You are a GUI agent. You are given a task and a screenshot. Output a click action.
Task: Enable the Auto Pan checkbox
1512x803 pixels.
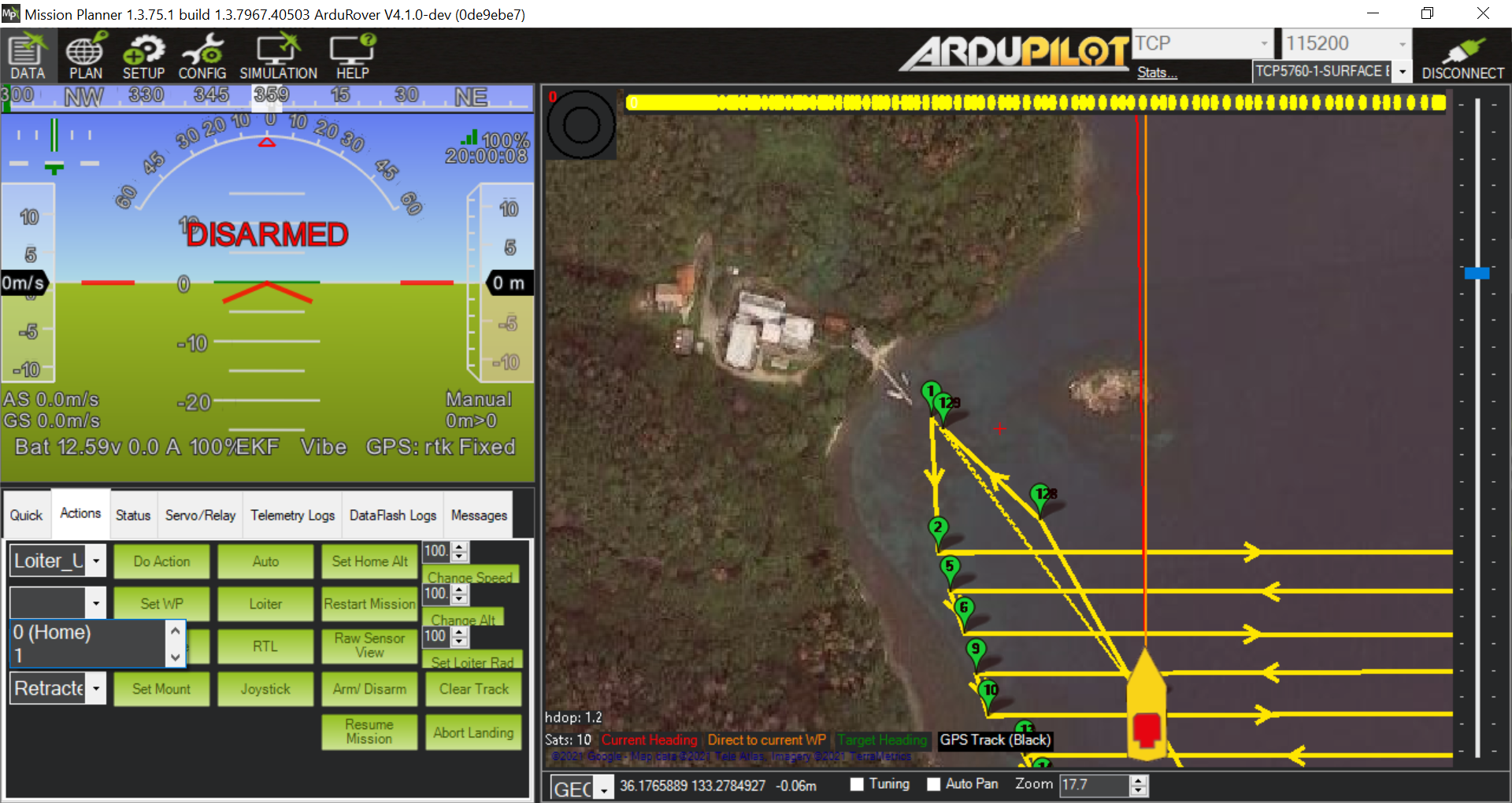pos(934,784)
